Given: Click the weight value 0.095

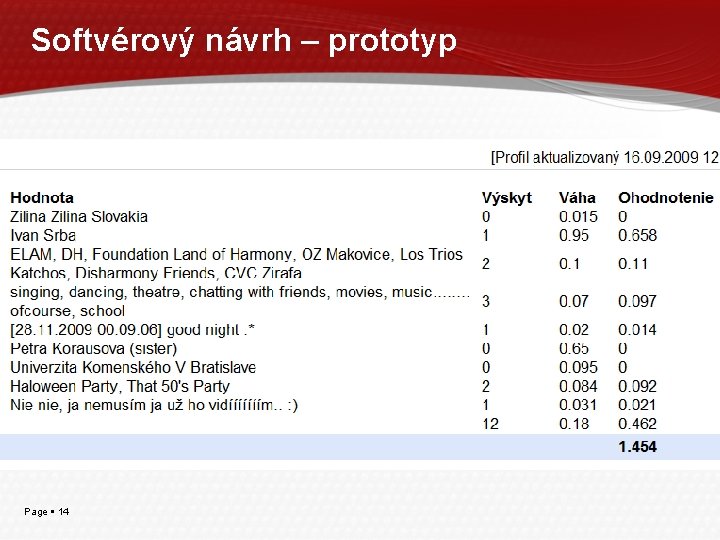Looking at the screenshot, I should 578,367.
